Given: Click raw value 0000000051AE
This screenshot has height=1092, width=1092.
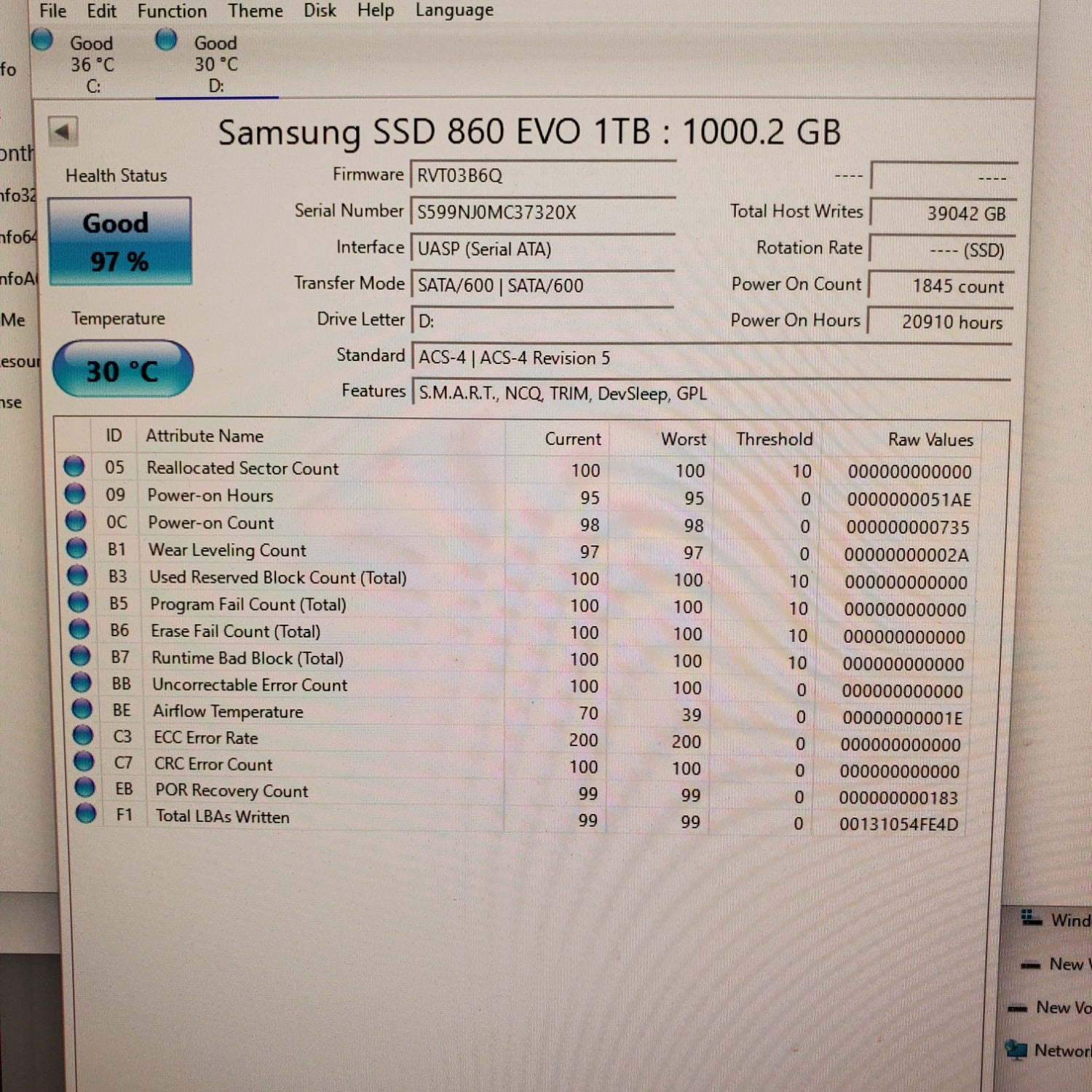Looking at the screenshot, I should 909,499.
